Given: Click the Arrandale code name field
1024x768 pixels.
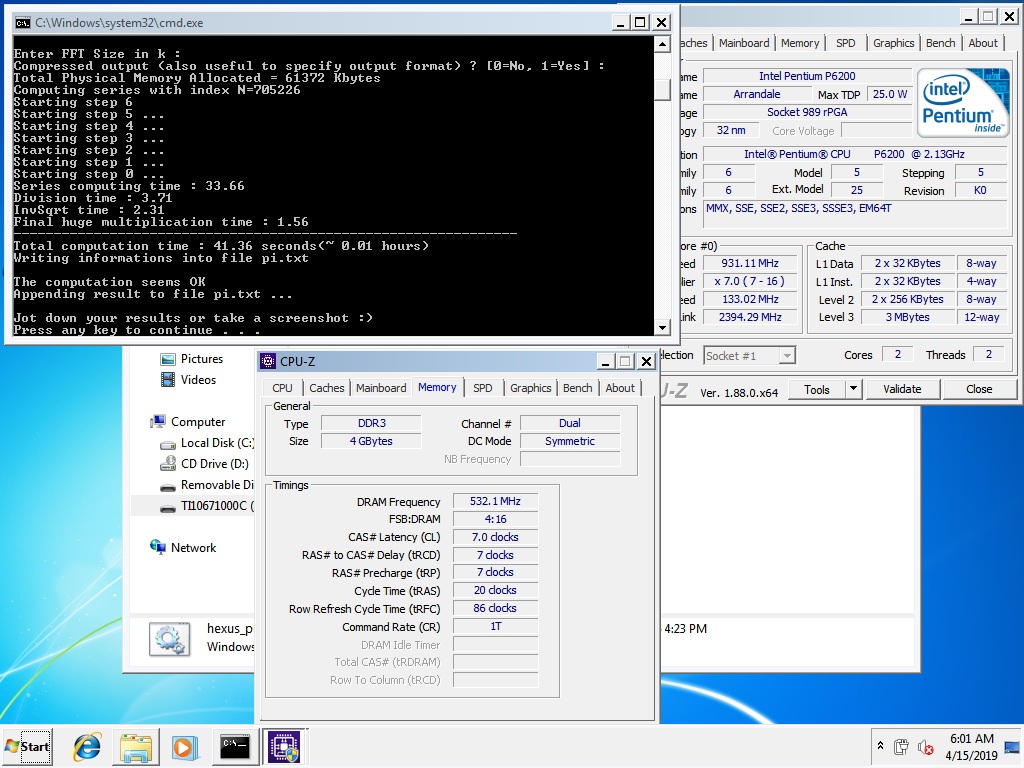Looking at the screenshot, I should (756, 94).
